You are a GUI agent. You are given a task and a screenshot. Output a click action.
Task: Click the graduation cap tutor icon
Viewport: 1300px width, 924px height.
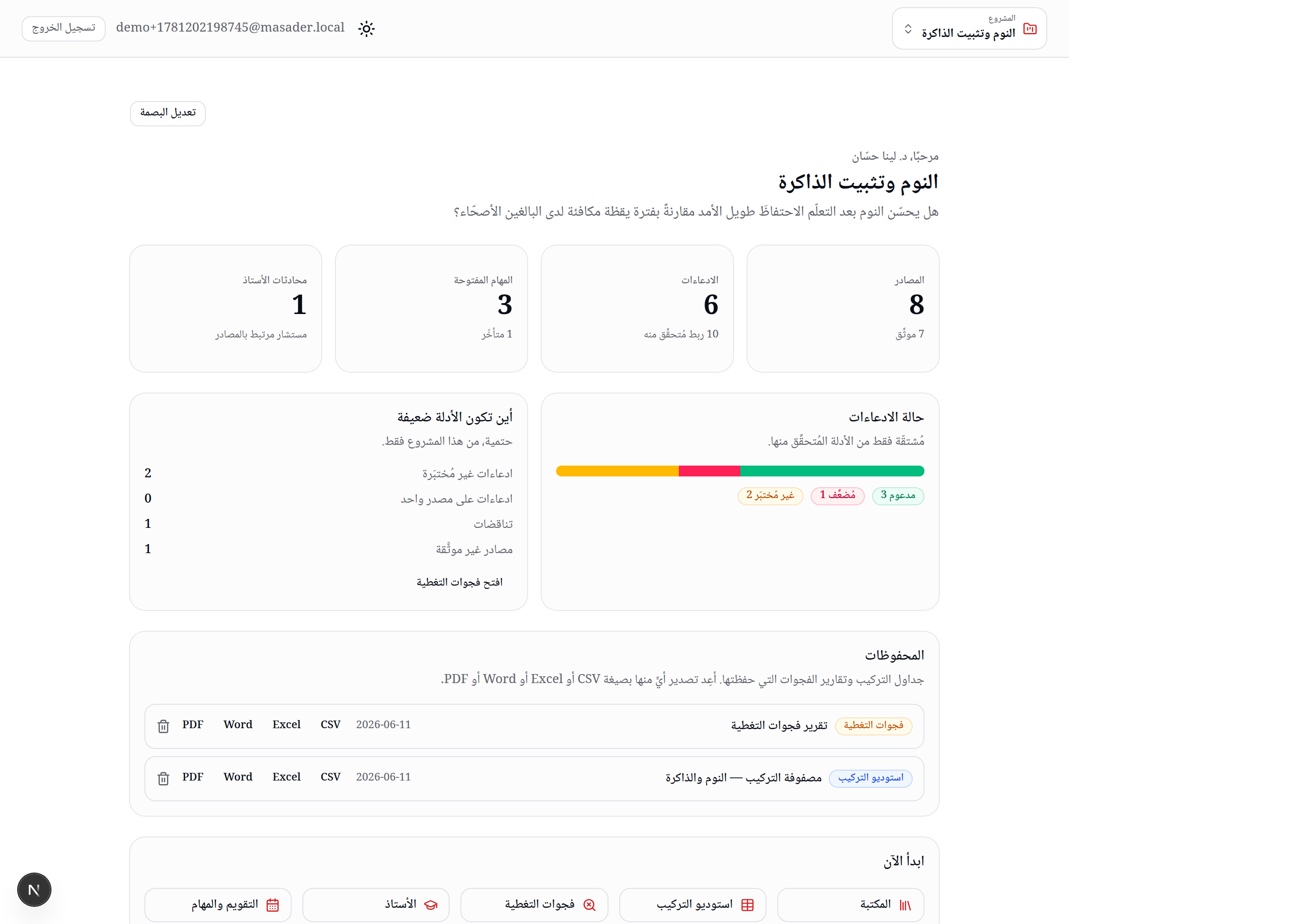(x=431, y=905)
